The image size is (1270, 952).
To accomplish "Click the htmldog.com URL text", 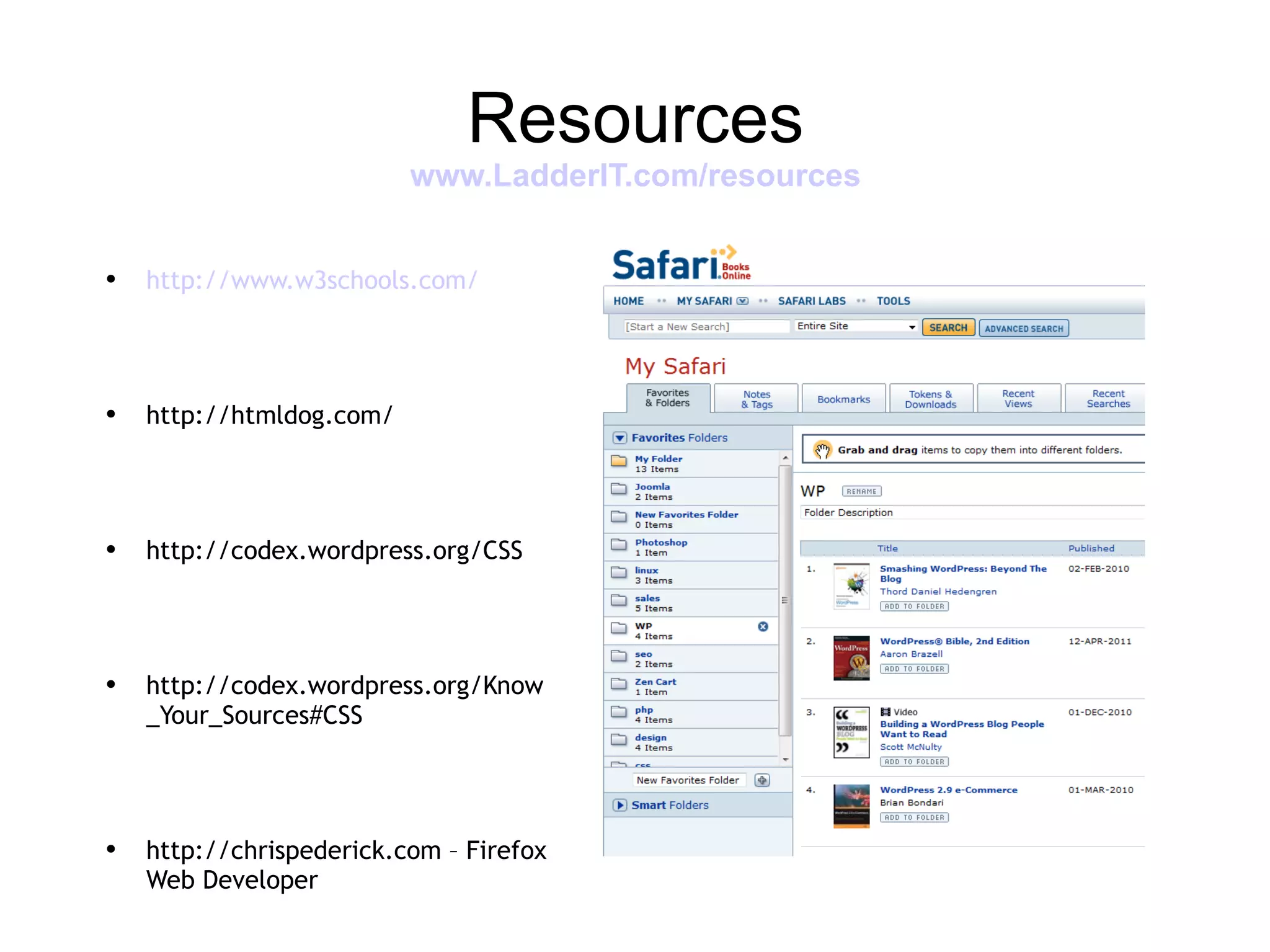I will click(x=269, y=416).
